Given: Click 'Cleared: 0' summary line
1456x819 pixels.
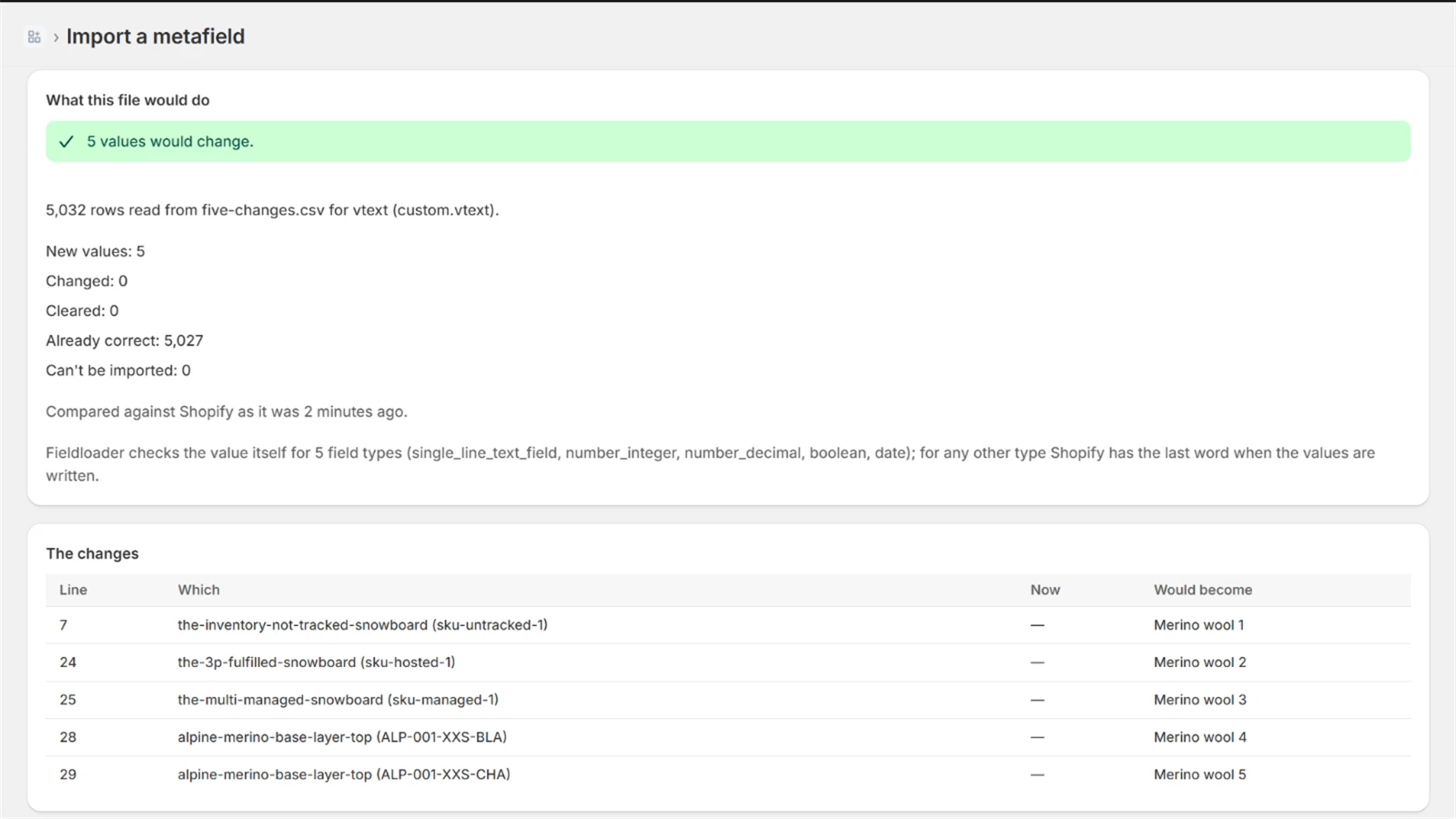Looking at the screenshot, I should coord(82,311).
